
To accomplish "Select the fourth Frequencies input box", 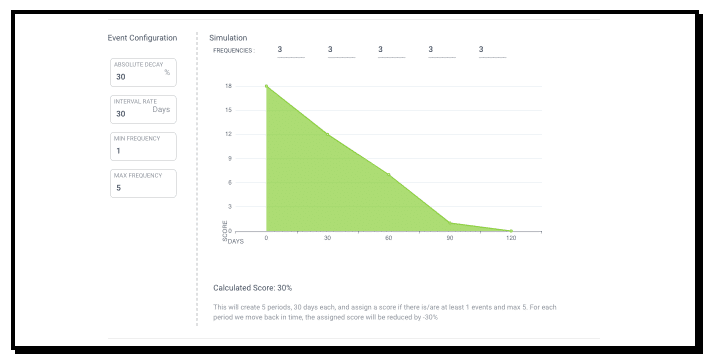I will coord(442,50).
